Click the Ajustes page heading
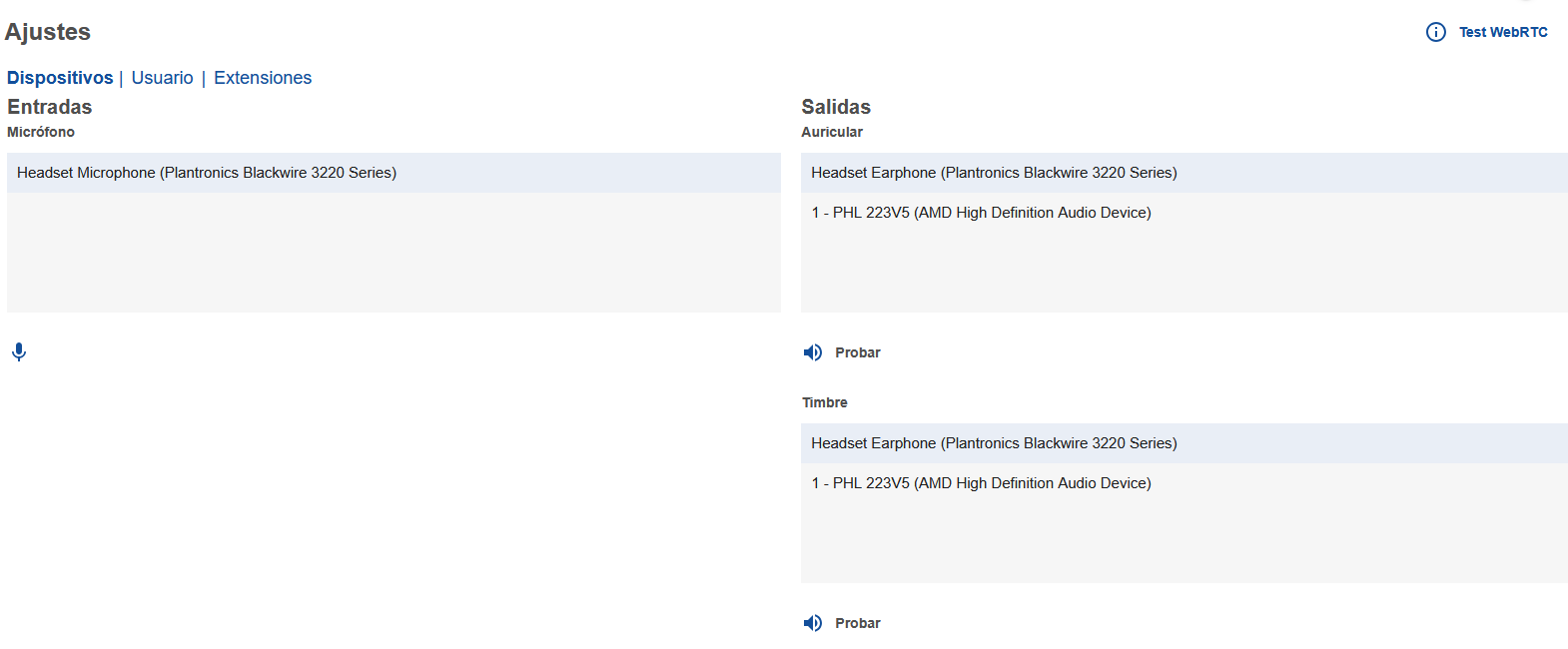 coord(48,32)
